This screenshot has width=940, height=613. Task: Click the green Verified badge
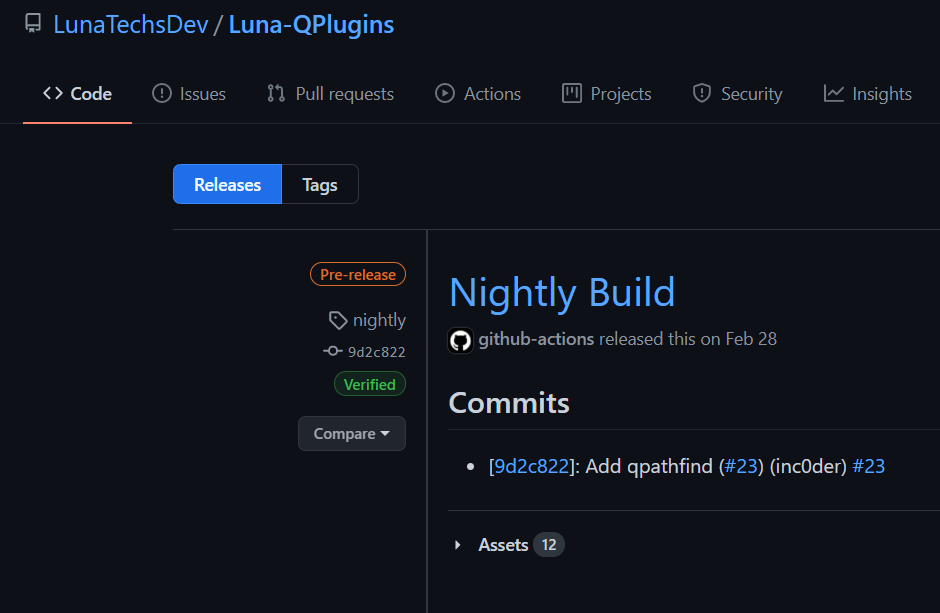click(370, 384)
